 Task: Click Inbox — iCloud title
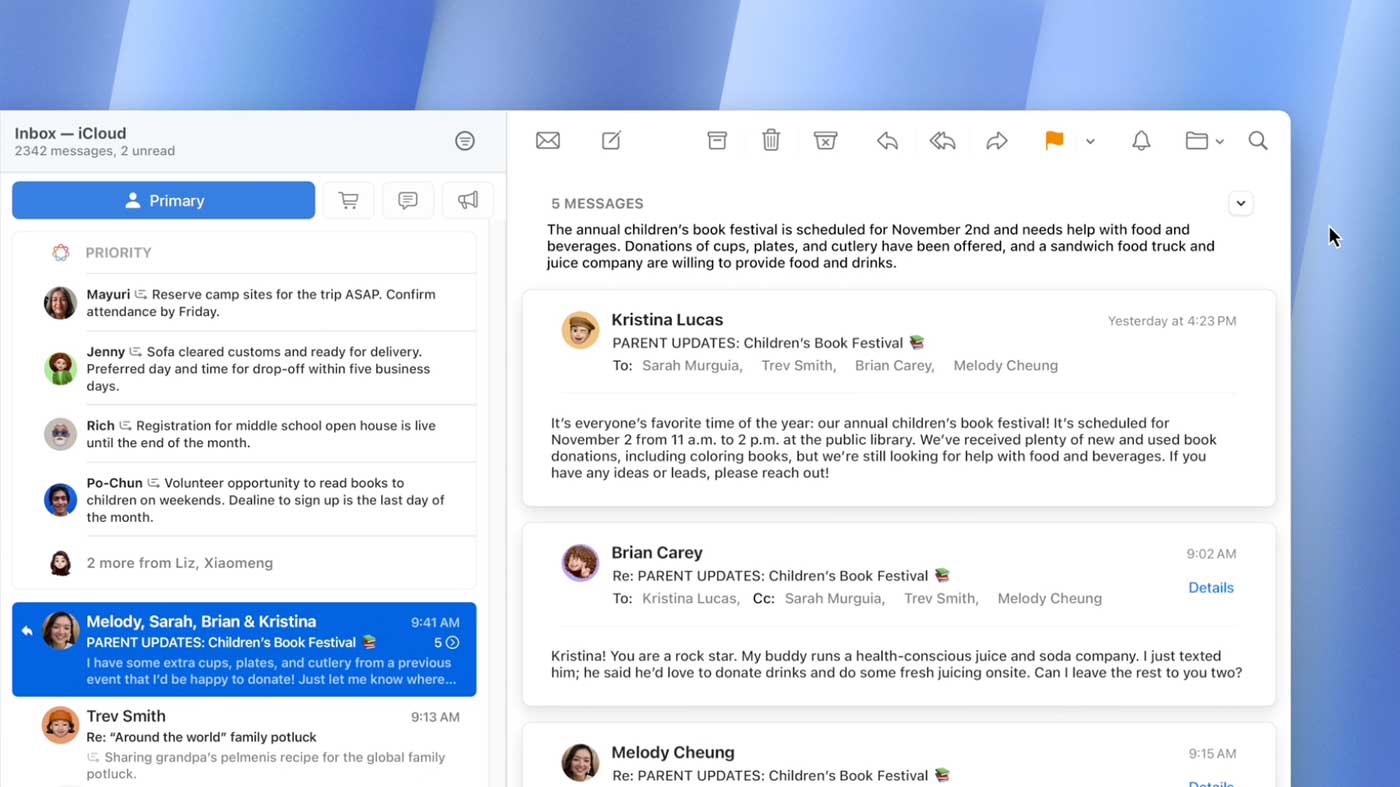tap(70, 133)
